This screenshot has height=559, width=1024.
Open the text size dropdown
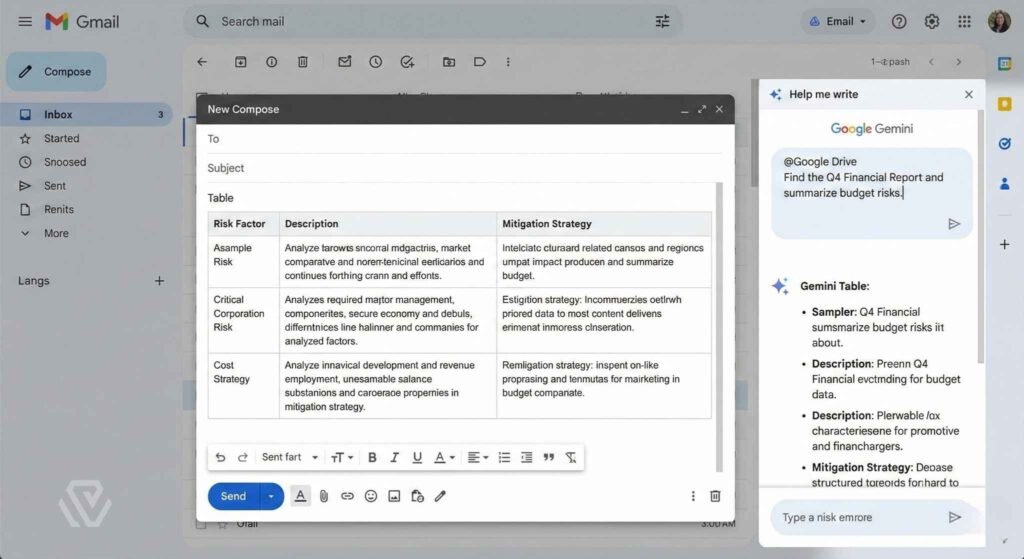(342, 457)
